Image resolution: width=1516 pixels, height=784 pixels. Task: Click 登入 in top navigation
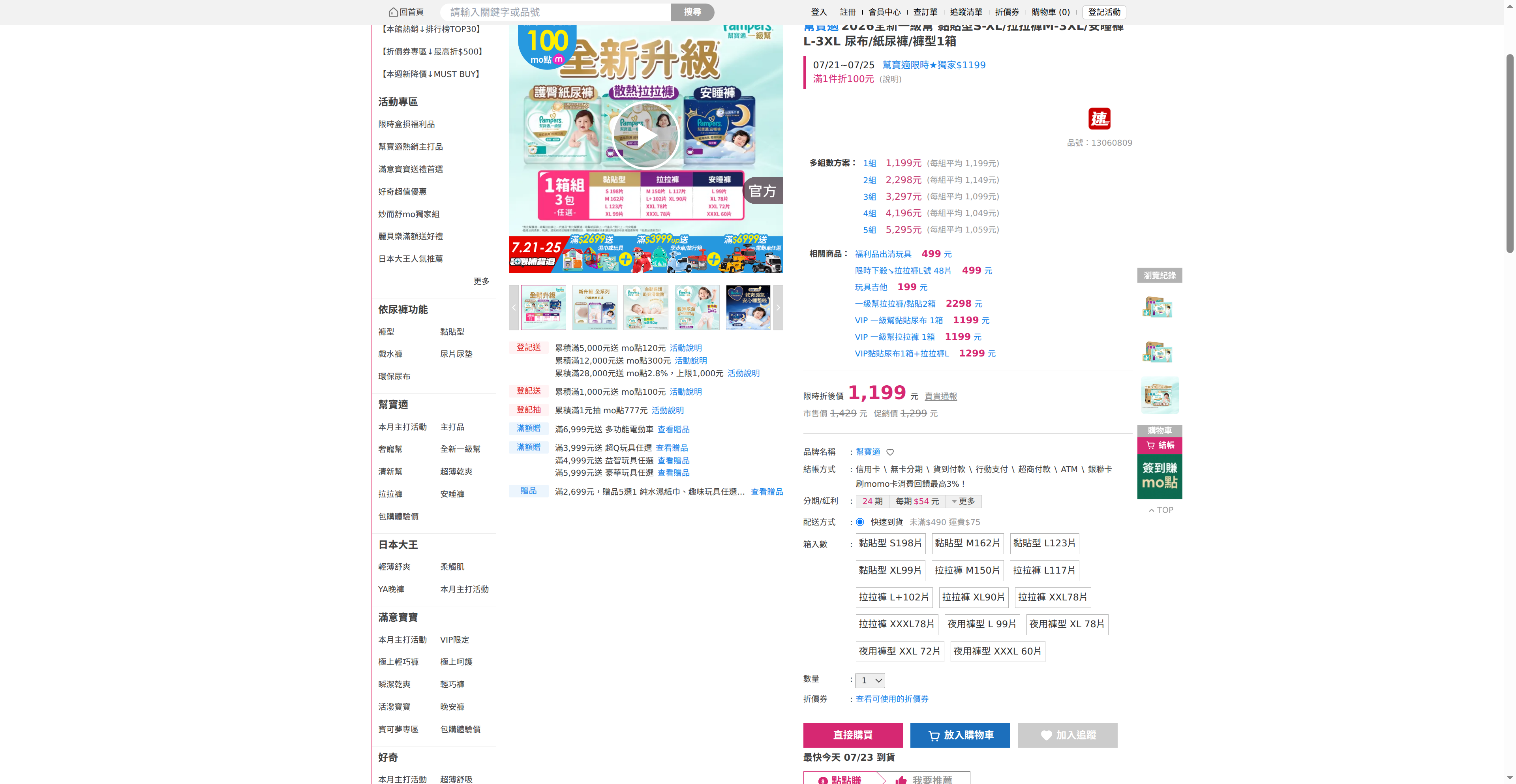(819, 12)
